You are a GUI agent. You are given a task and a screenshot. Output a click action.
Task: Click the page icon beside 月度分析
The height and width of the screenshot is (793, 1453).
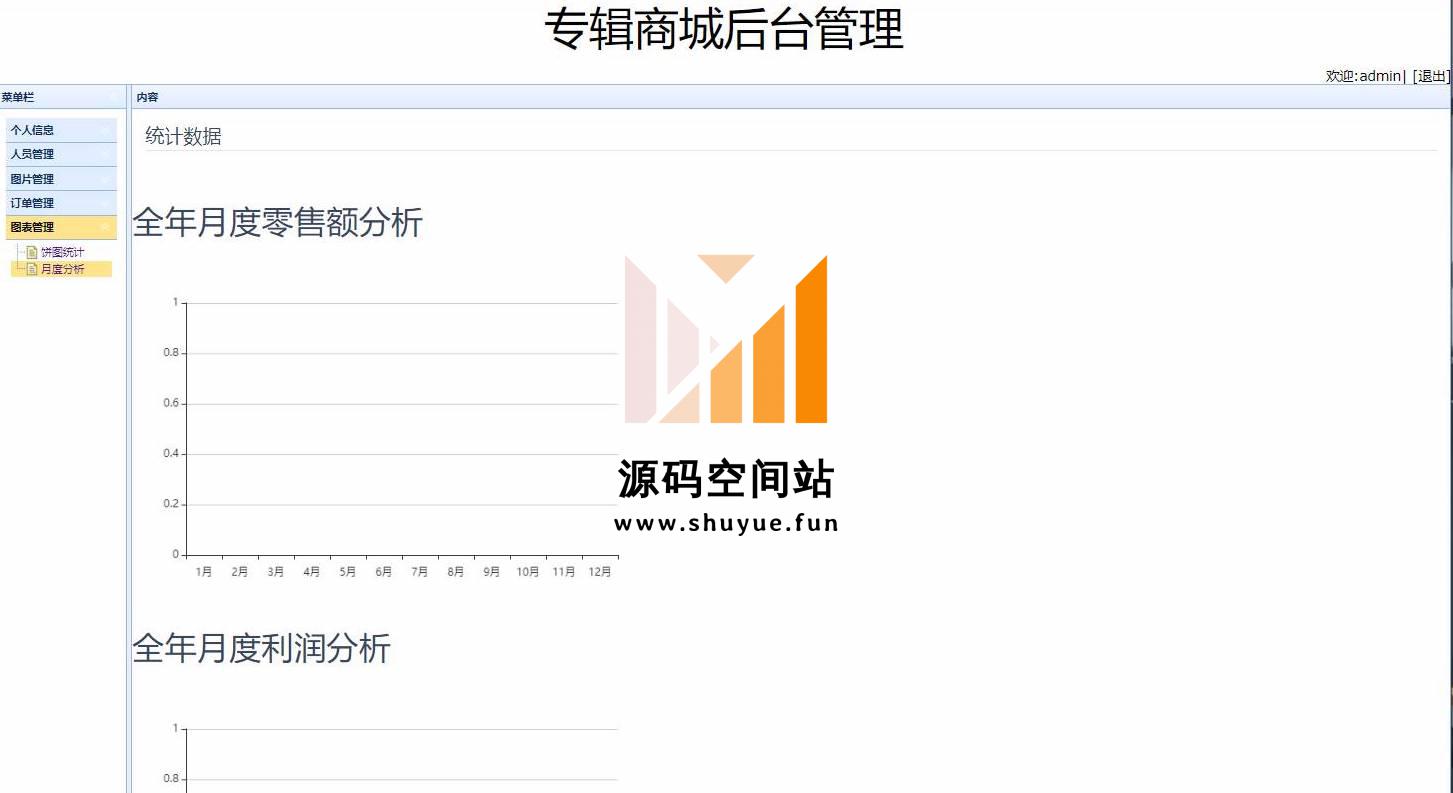point(32,269)
